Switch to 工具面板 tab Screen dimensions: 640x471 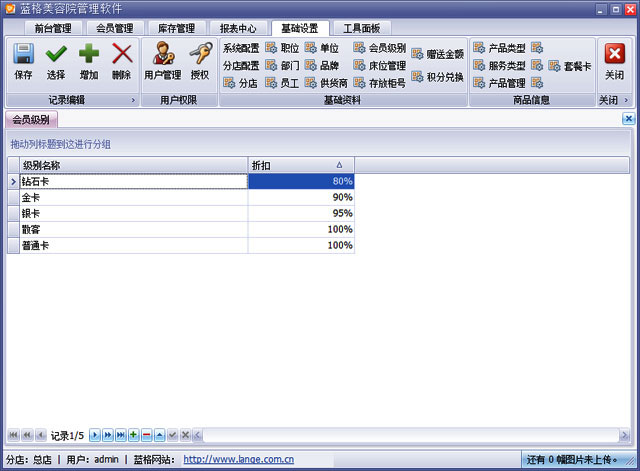click(x=362, y=28)
